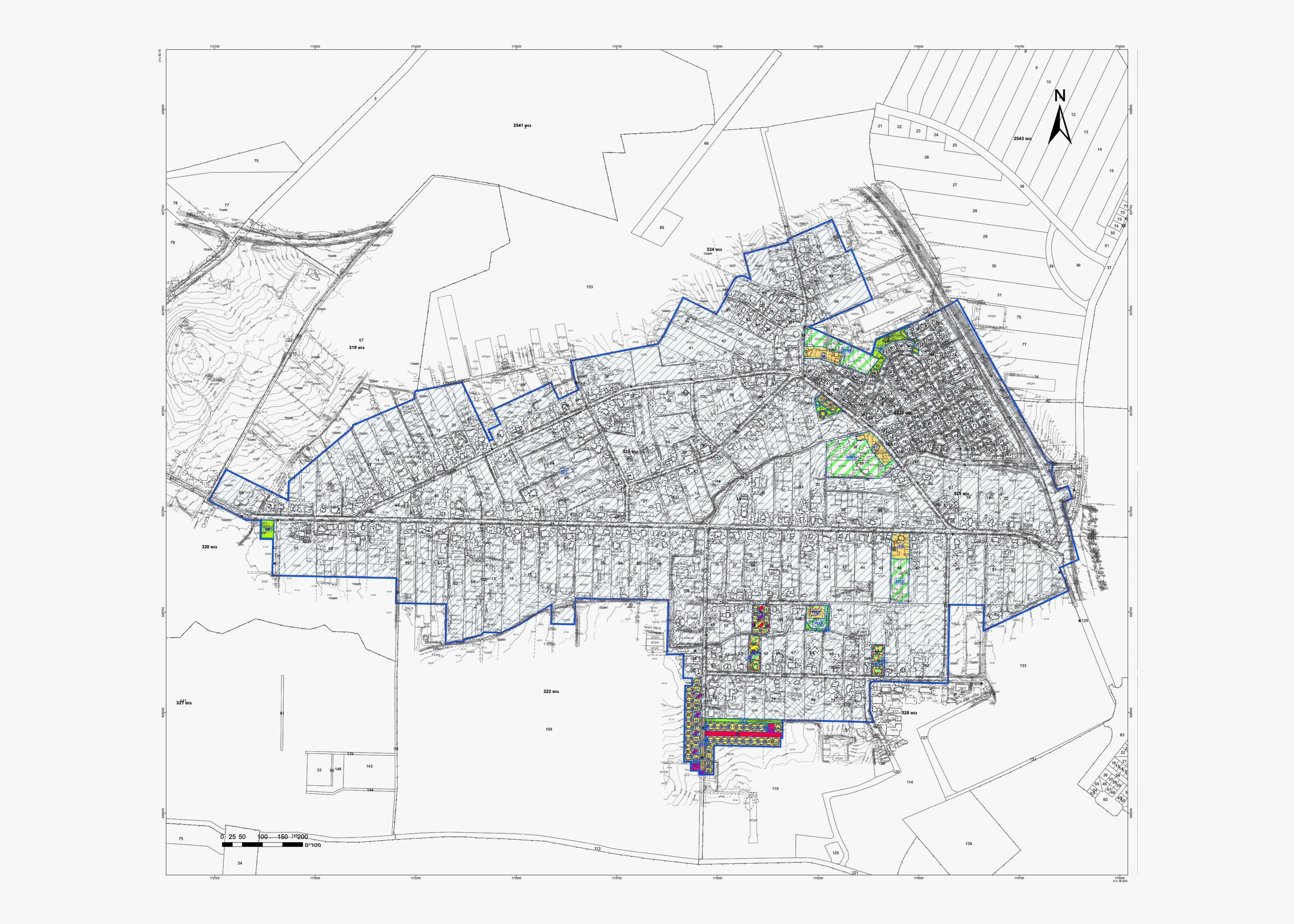Click the block label 'גוש 320'
Viewport: 1294px width, 924px height.
[x=209, y=547]
